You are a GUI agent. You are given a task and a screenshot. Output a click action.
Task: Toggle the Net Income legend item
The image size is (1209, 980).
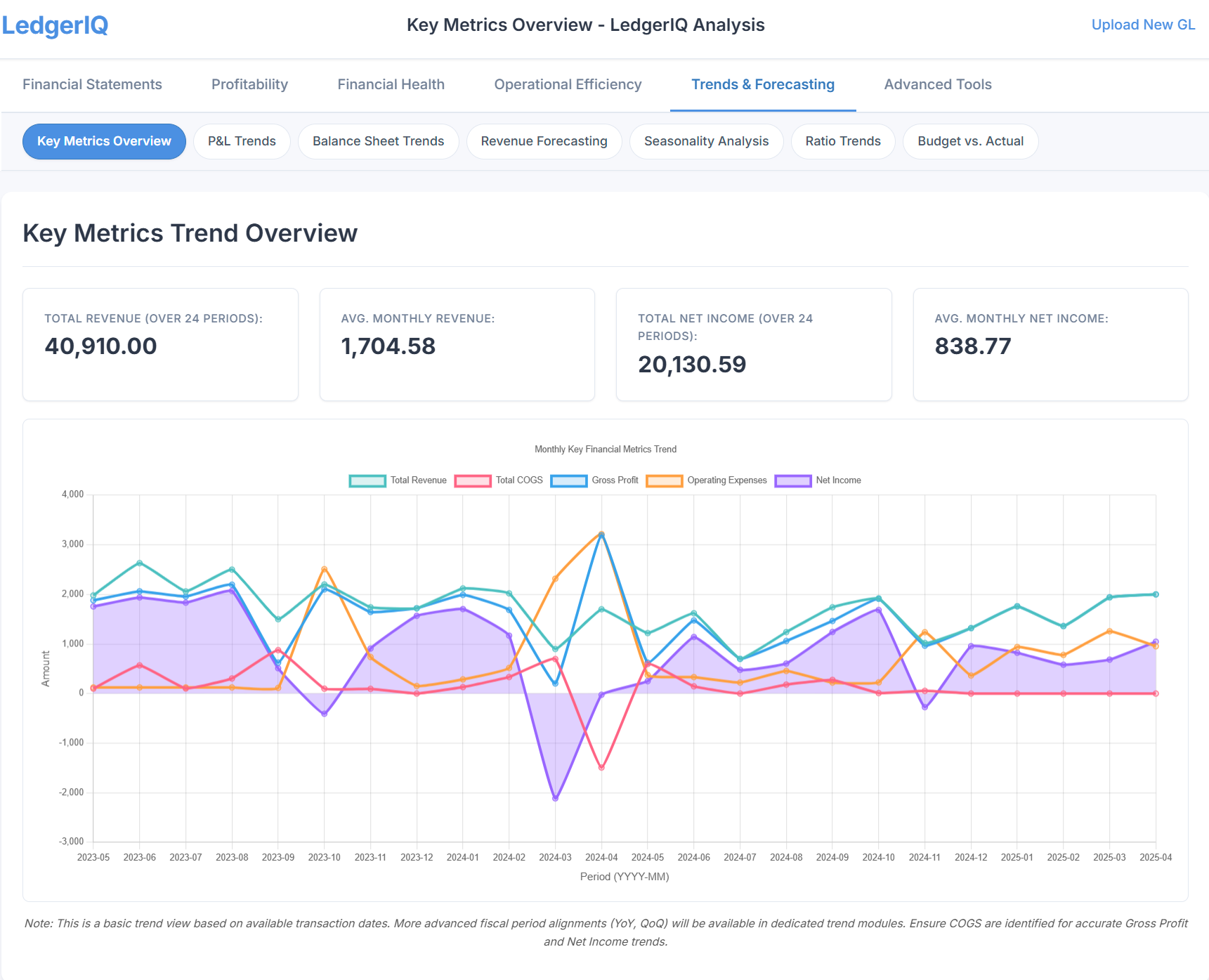pyautogui.click(x=818, y=480)
